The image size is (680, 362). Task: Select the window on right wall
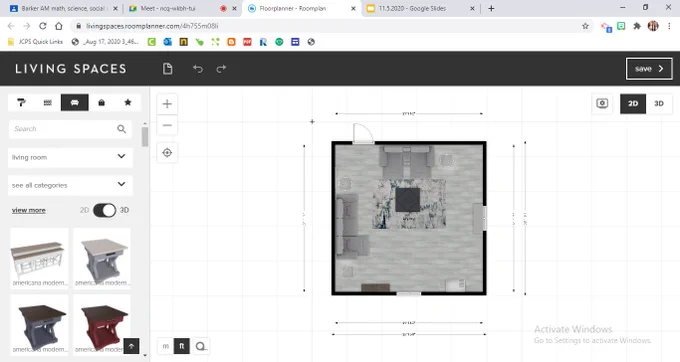(x=484, y=218)
